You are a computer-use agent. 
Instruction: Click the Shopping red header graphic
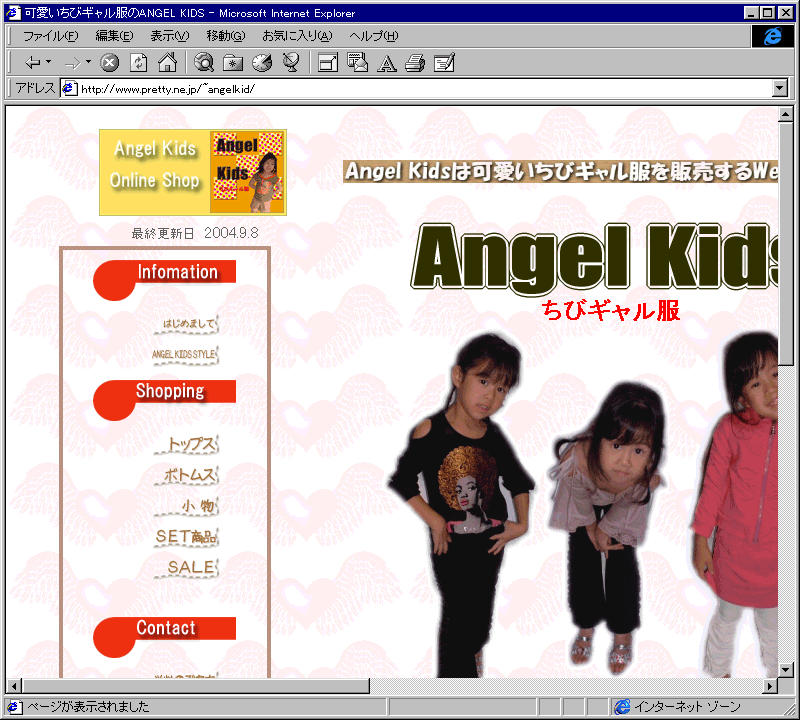pyautogui.click(x=164, y=400)
